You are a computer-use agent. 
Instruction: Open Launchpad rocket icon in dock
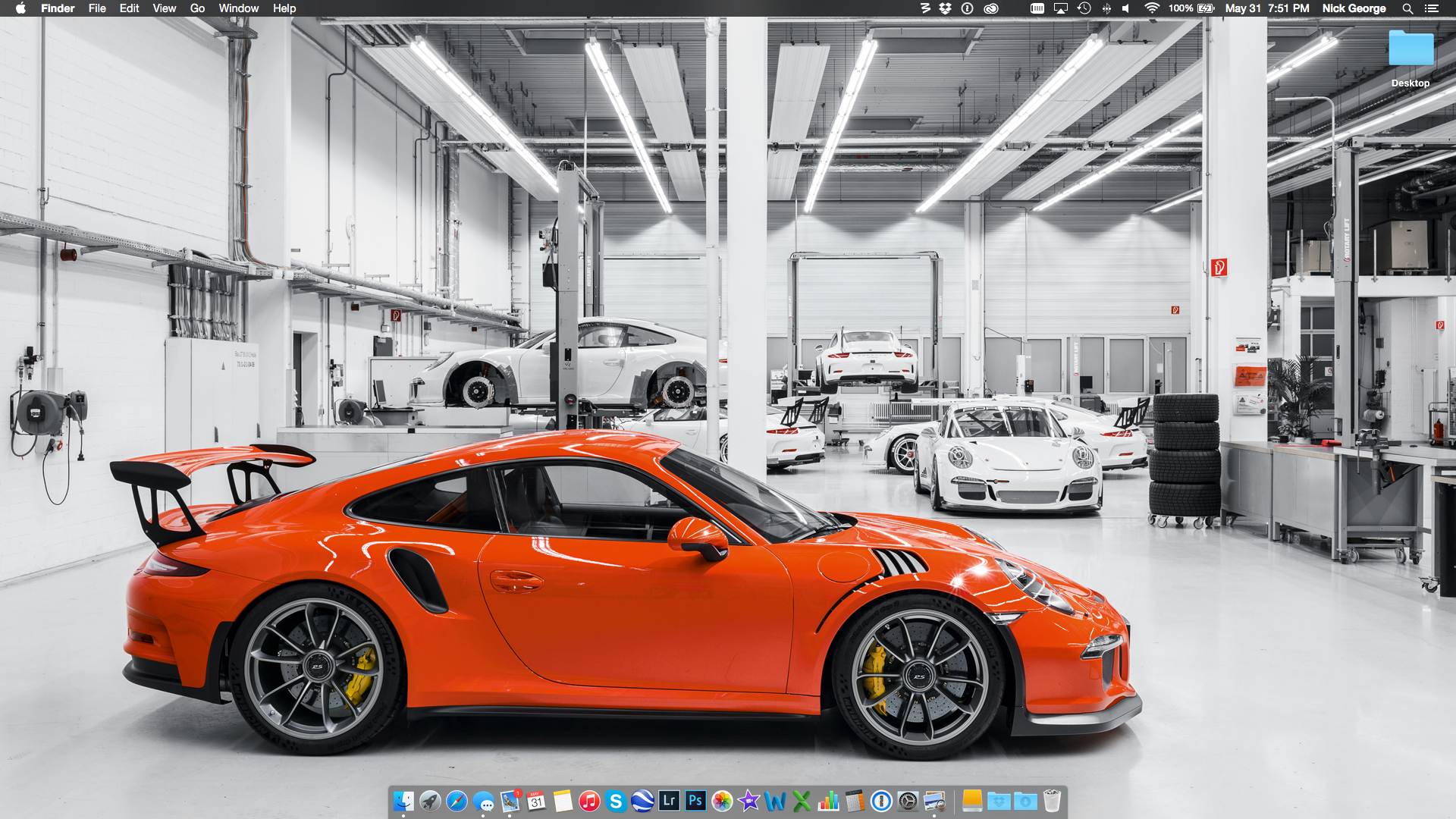click(430, 801)
